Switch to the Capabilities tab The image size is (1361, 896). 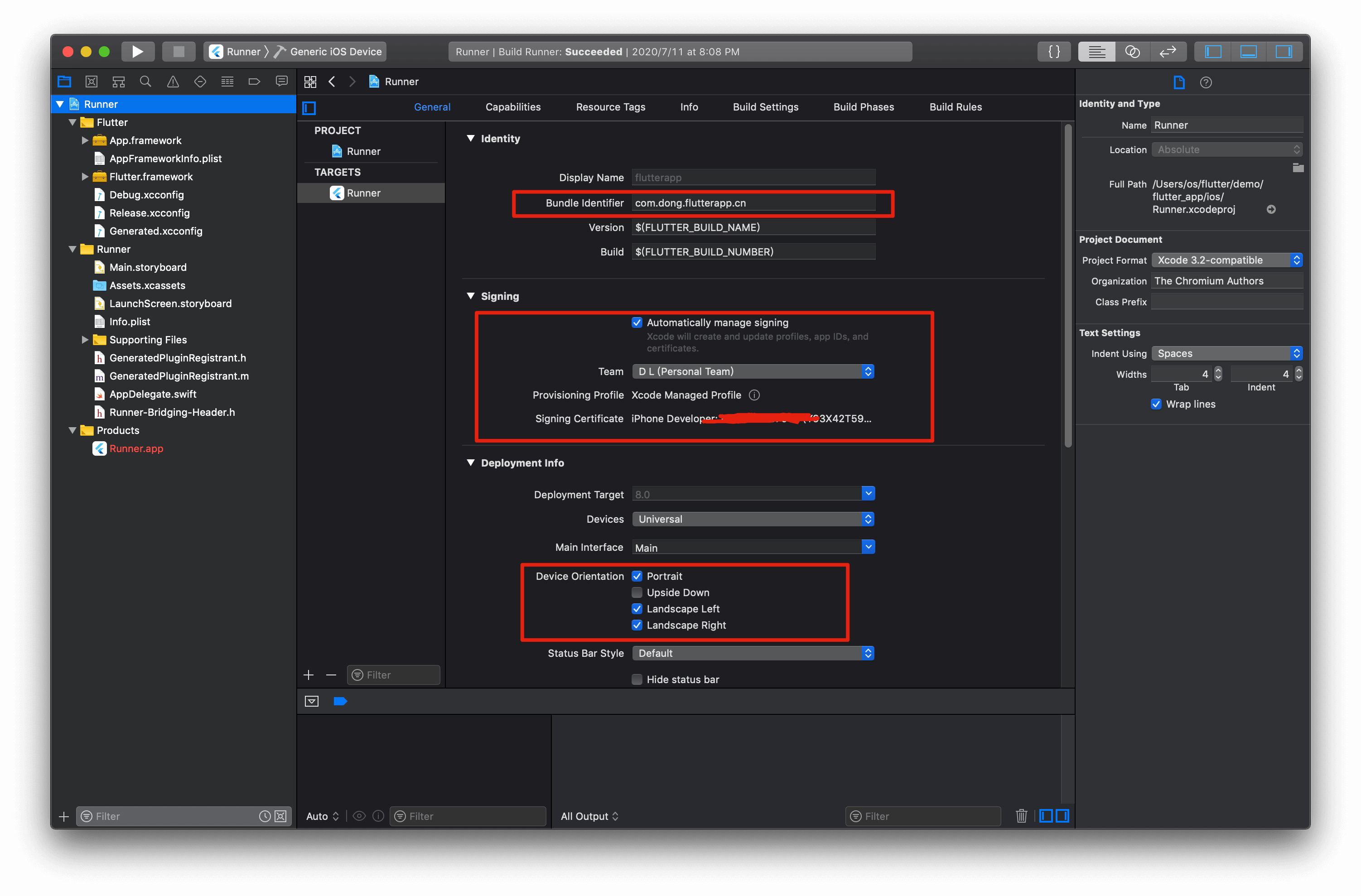coord(513,107)
